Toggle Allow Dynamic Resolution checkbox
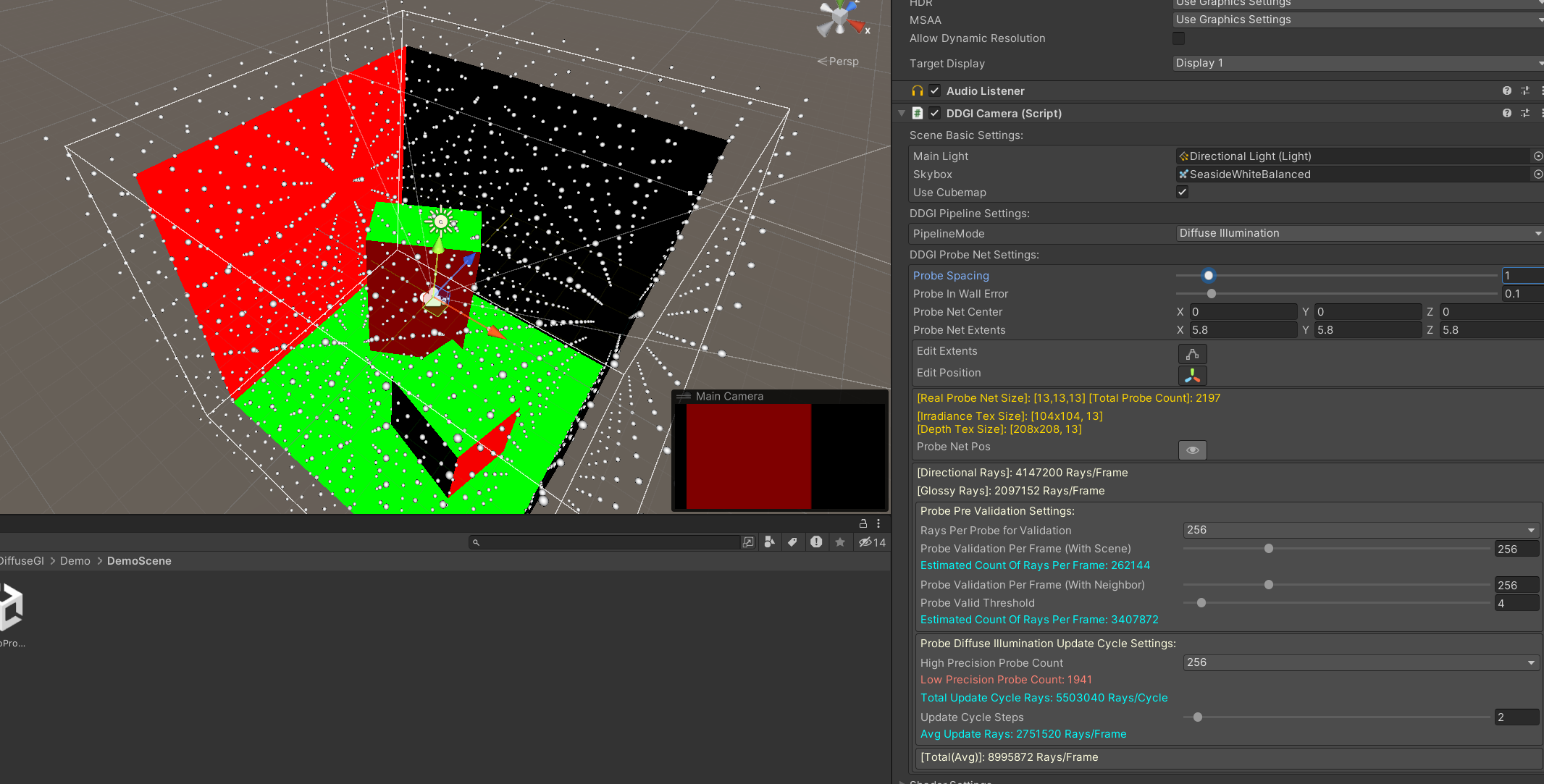This screenshot has height=784, width=1544. click(x=1178, y=38)
